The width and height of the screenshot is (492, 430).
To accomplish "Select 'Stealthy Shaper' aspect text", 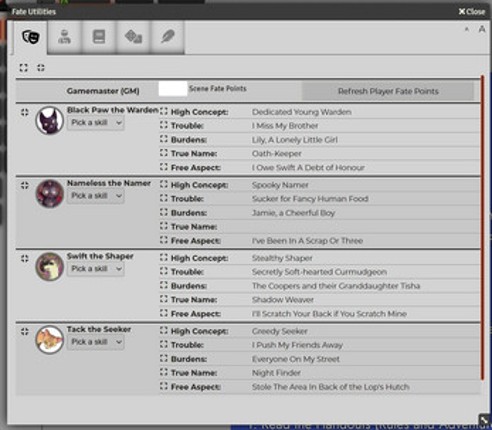I will pos(282,258).
